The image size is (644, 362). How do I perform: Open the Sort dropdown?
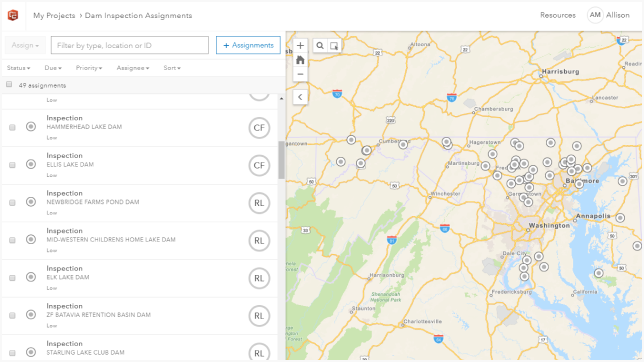coord(172,68)
